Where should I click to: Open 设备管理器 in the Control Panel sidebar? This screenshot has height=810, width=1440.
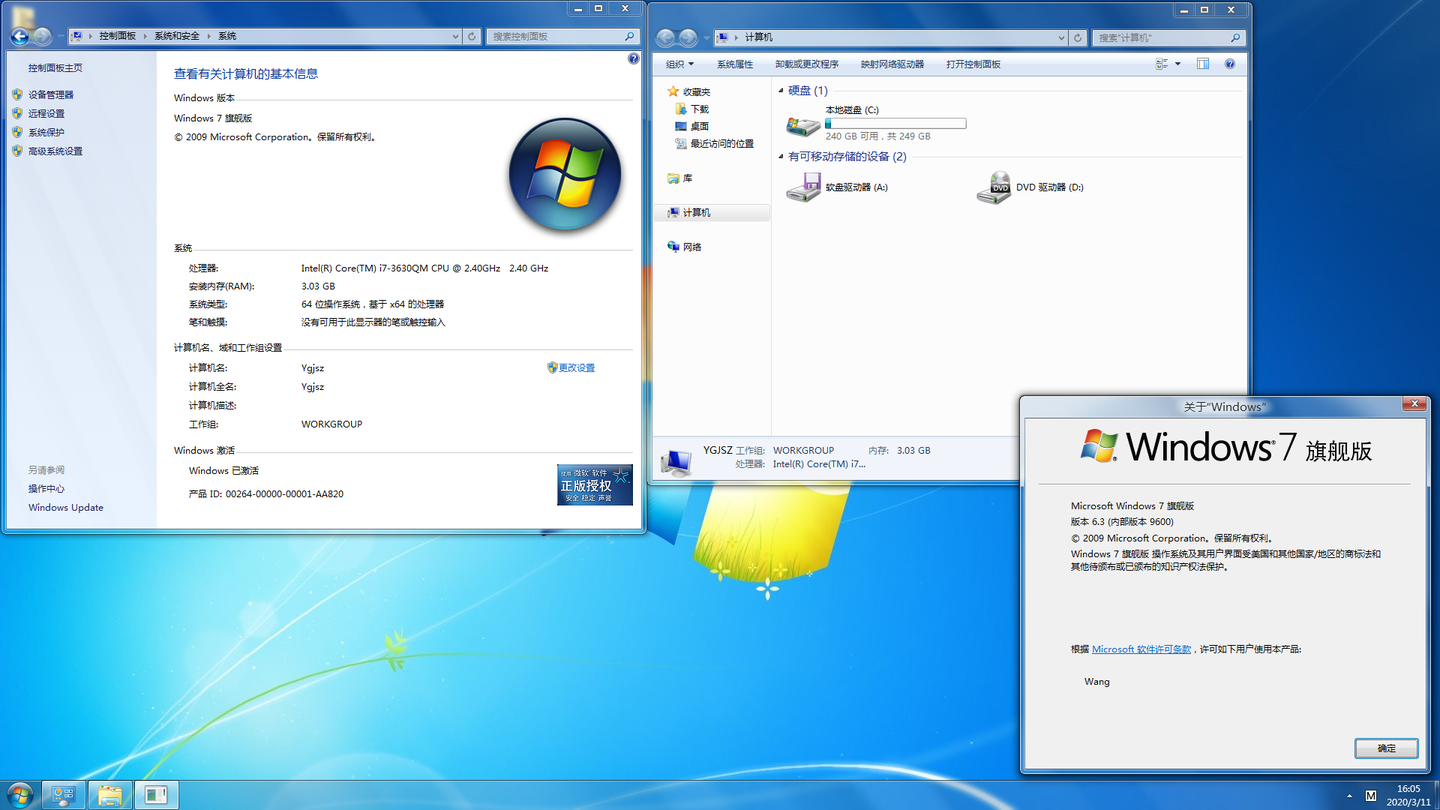(51, 95)
